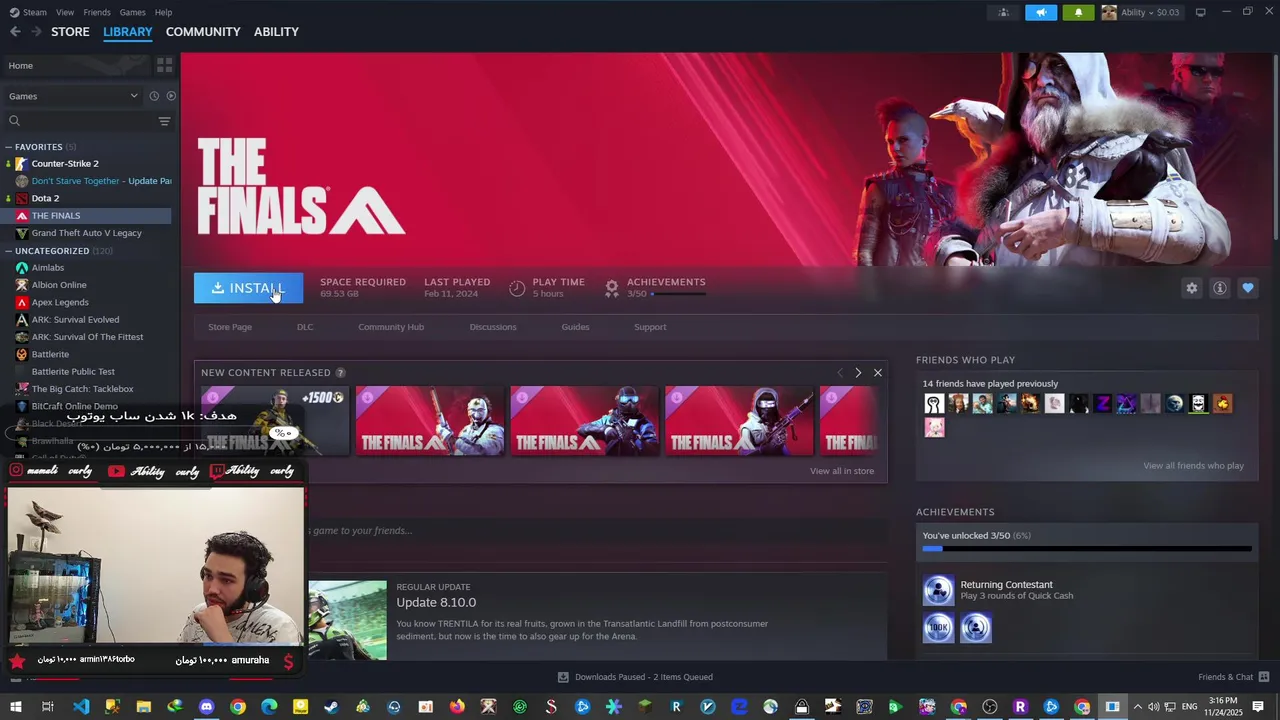The height and width of the screenshot is (720, 1280).
Task: Open the advanced filter icon beside search
Action: pos(164,121)
